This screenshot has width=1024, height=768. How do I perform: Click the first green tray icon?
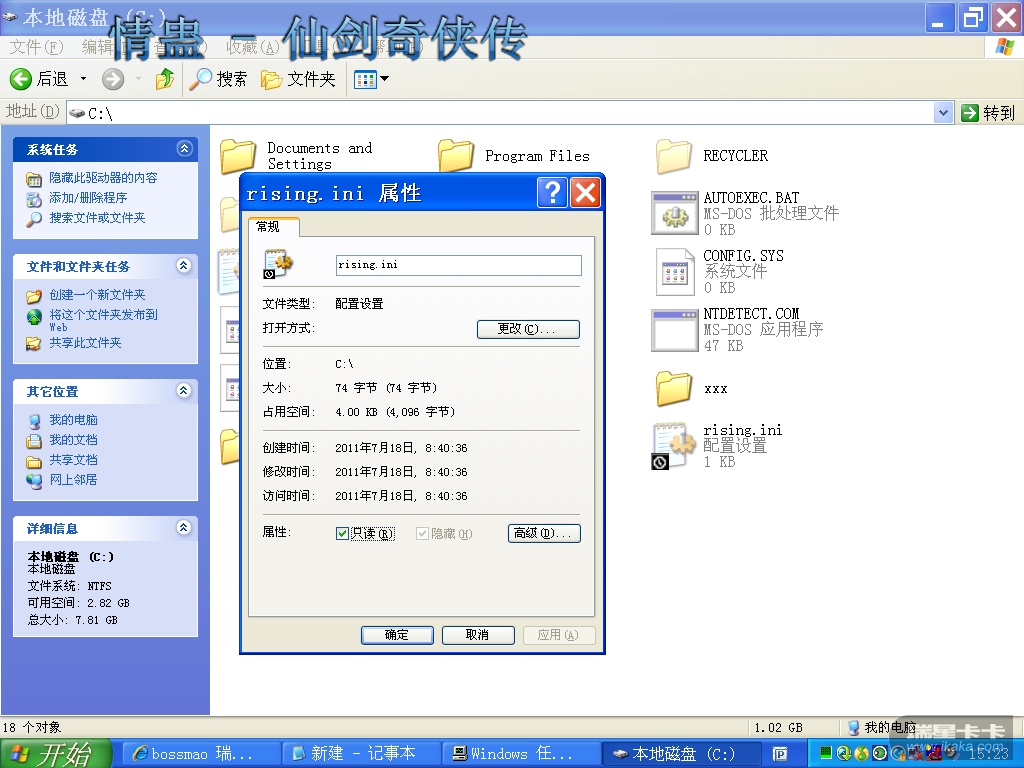pos(825,753)
